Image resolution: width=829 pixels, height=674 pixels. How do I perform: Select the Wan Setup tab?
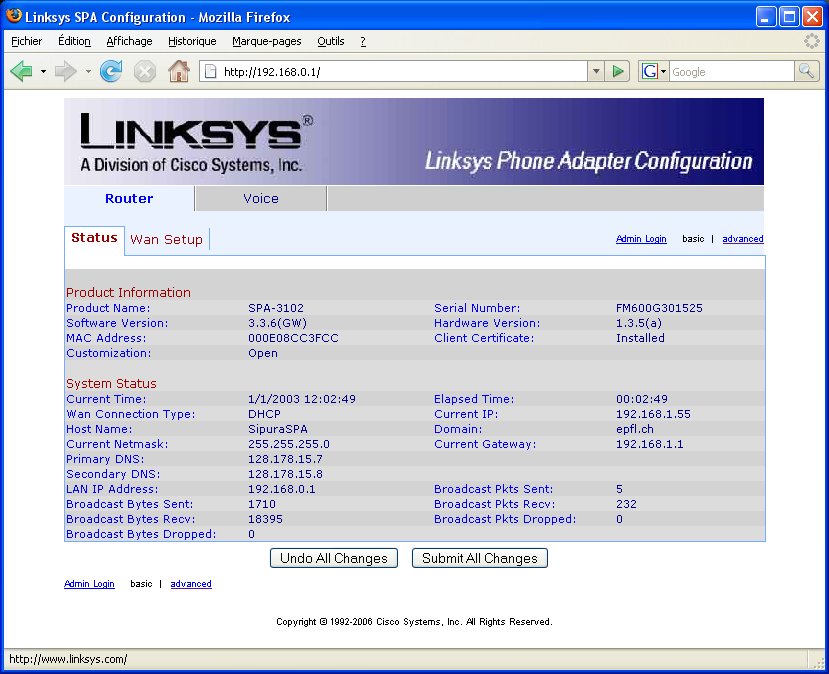click(x=166, y=240)
